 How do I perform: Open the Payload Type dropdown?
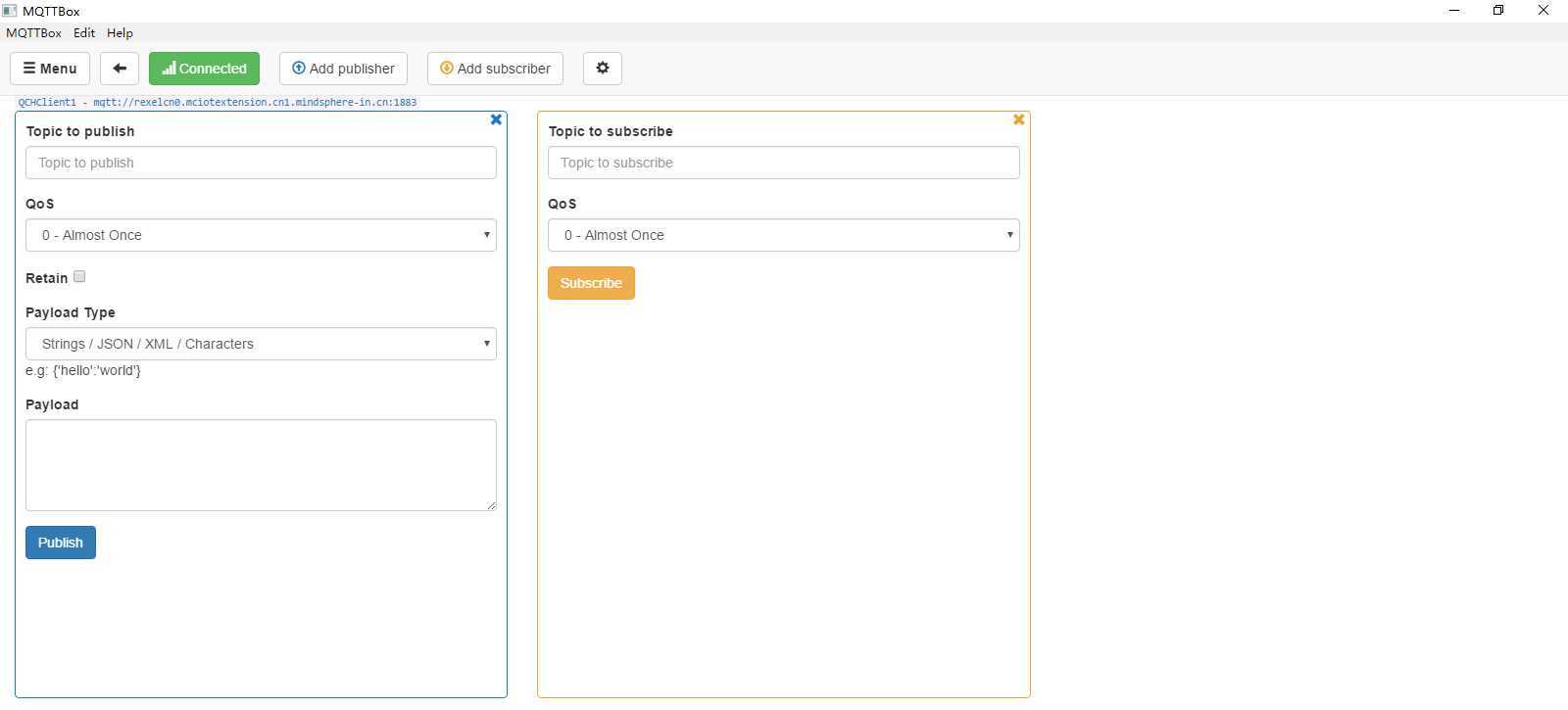261,344
